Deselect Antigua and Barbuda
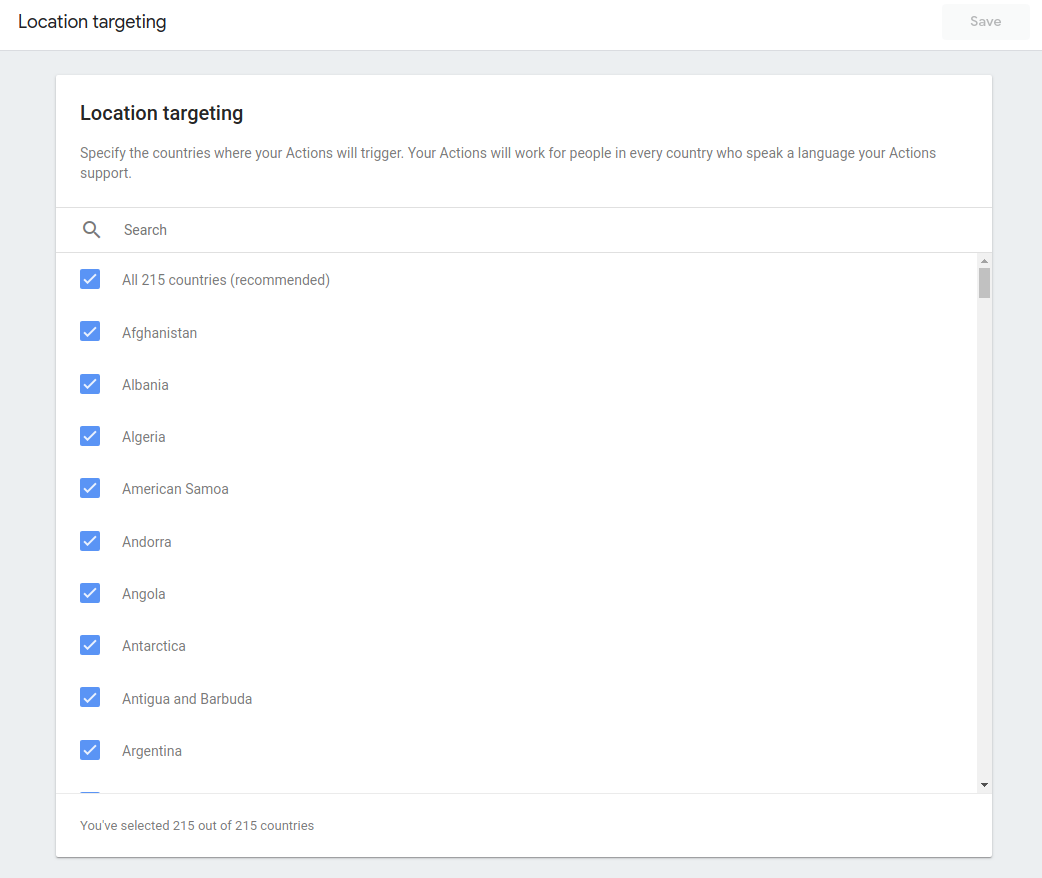The height and width of the screenshot is (878, 1042). pos(90,697)
